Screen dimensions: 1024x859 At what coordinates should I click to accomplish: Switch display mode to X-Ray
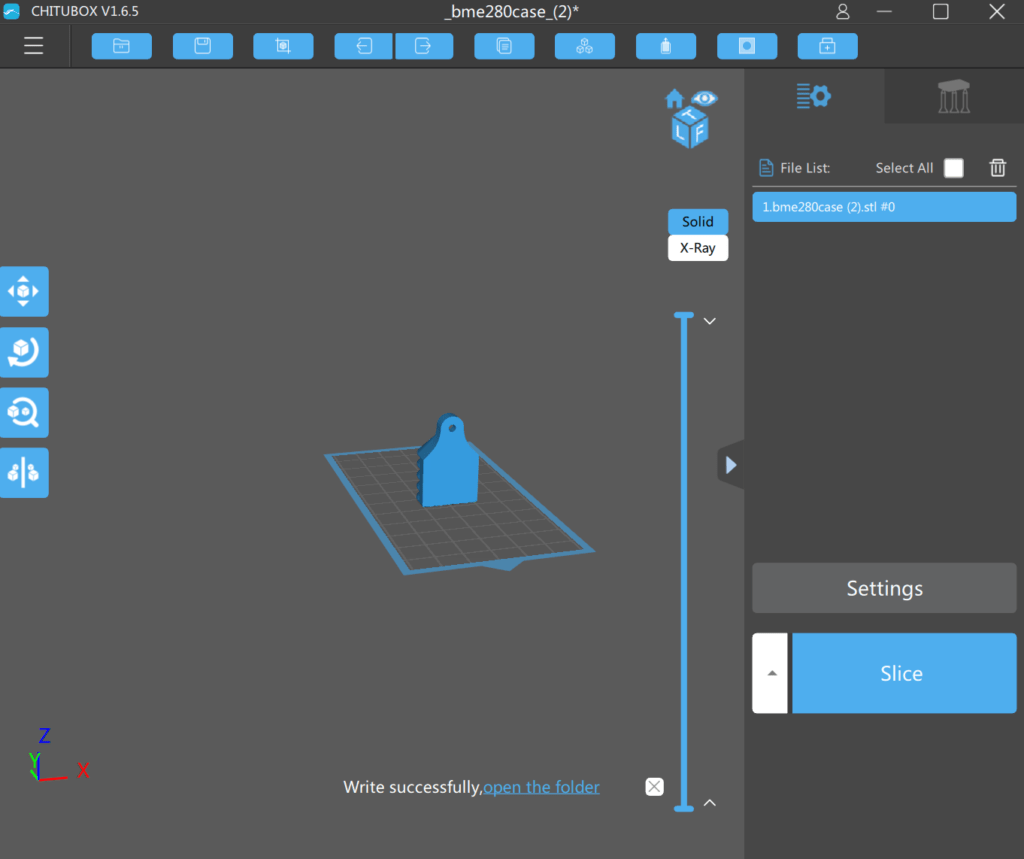pos(697,247)
